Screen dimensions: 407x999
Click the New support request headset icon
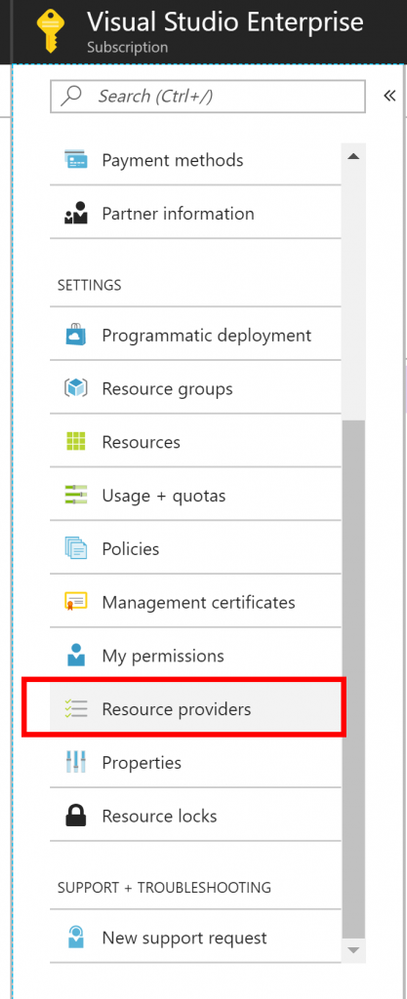tap(76, 938)
